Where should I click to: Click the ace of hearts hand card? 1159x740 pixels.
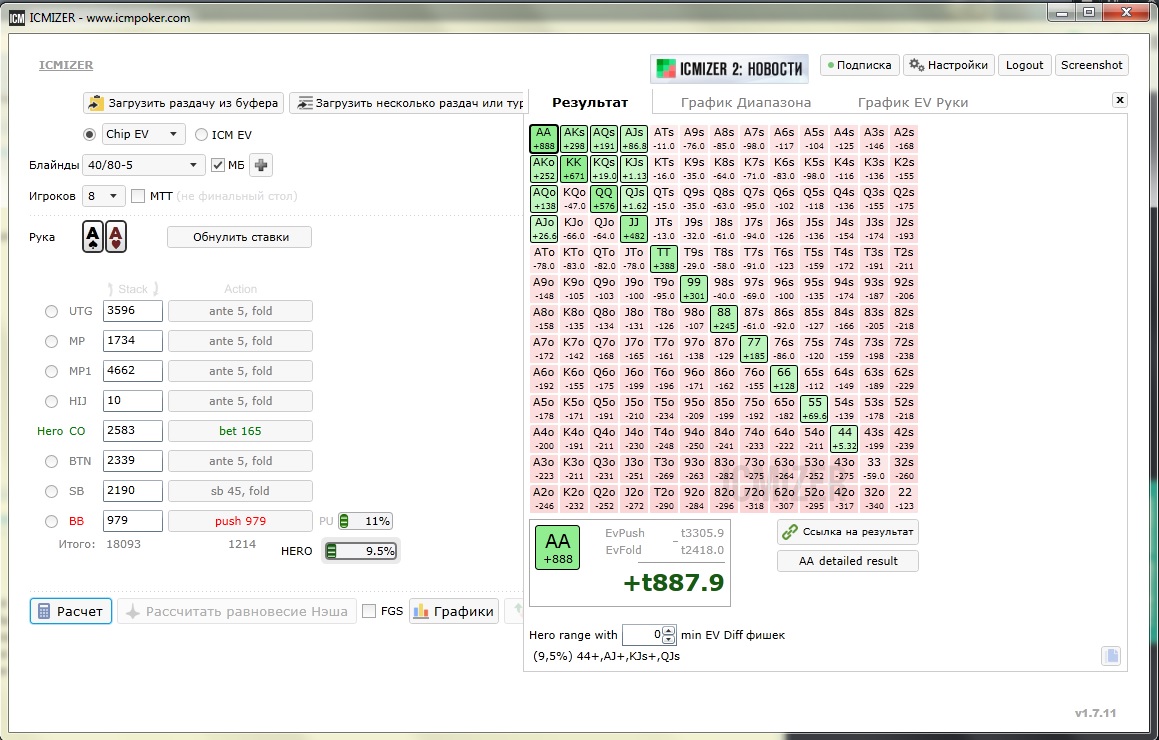pos(116,237)
